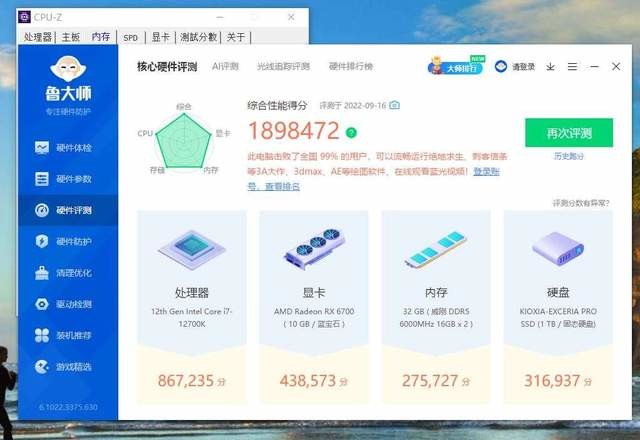Open 内存 tab in CPU-Z window
Viewport: 640px width, 440px height.
coord(101,37)
